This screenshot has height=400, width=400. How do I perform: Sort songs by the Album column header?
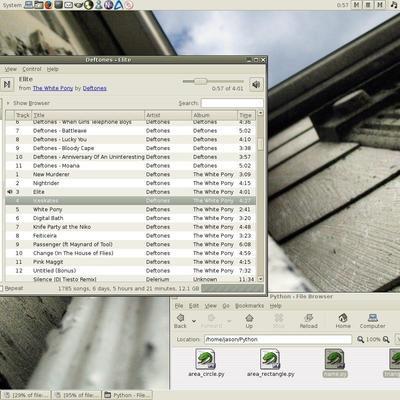(x=214, y=115)
